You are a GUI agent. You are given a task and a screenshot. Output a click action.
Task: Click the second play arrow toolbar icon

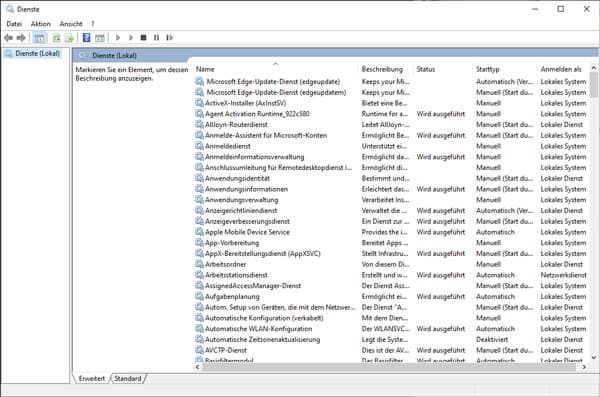pyautogui.click(x=131, y=38)
